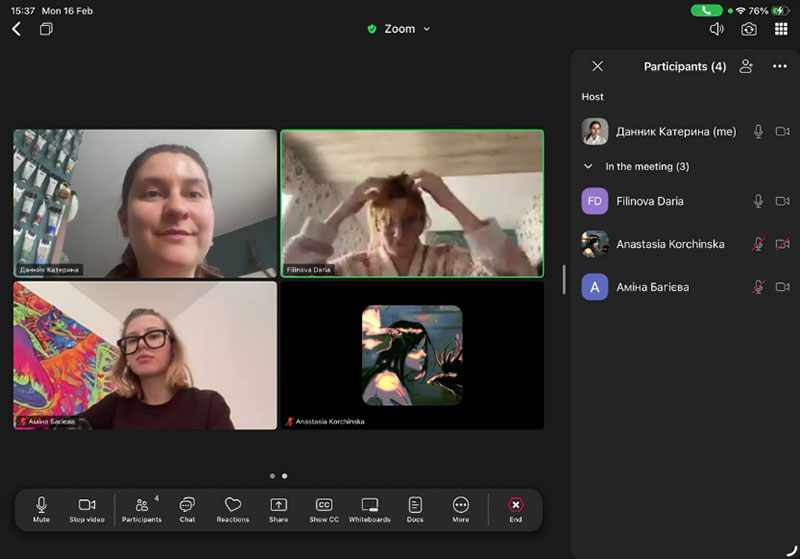
Task: Collapse the In the meeting list
Action: click(x=589, y=167)
